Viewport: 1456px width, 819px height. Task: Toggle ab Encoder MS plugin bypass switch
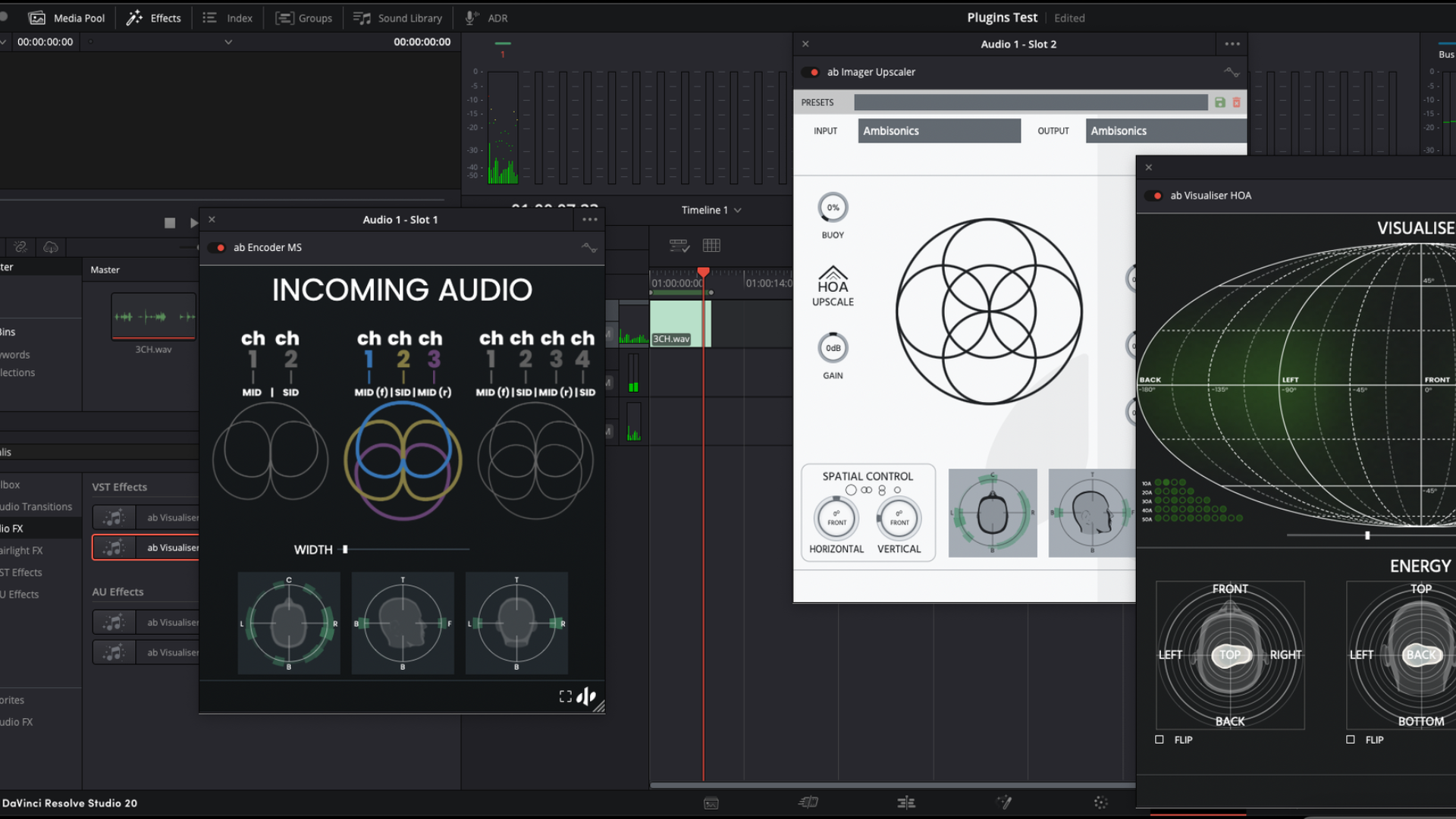(218, 248)
